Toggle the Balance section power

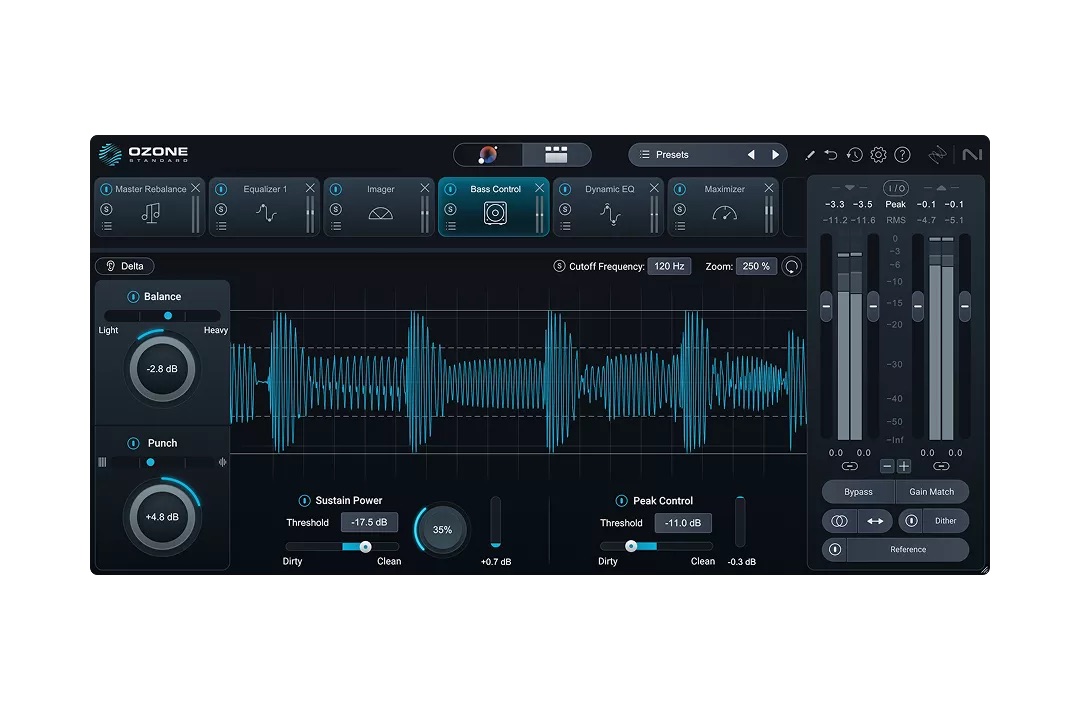(133, 297)
